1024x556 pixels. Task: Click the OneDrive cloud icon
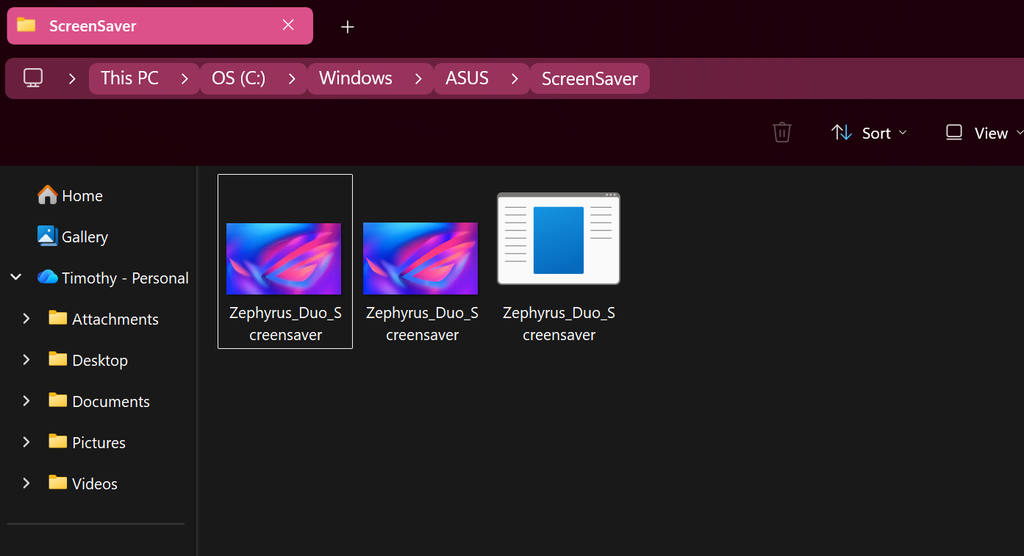(x=48, y=276)
